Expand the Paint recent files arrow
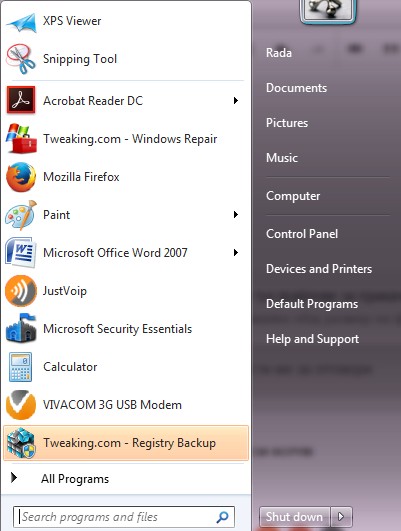The height and width of the screenshot is (531, 401). coord(236,215)
